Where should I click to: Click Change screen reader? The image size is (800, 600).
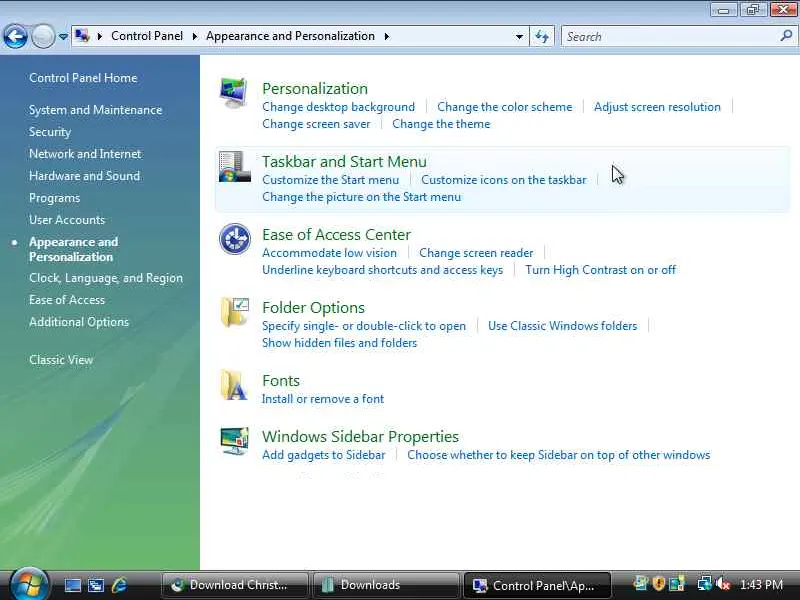[476, 253]
